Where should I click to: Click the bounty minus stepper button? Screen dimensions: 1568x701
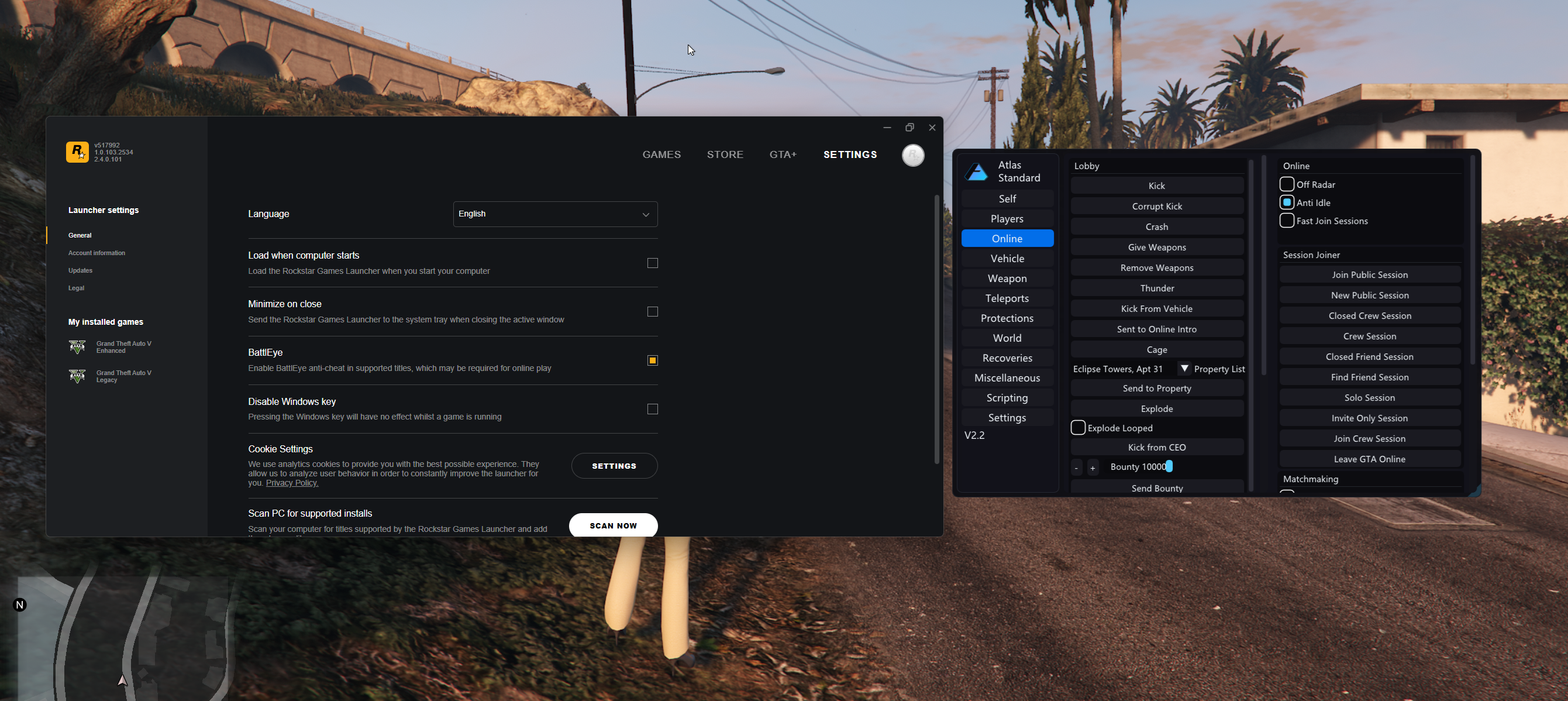1076,468
